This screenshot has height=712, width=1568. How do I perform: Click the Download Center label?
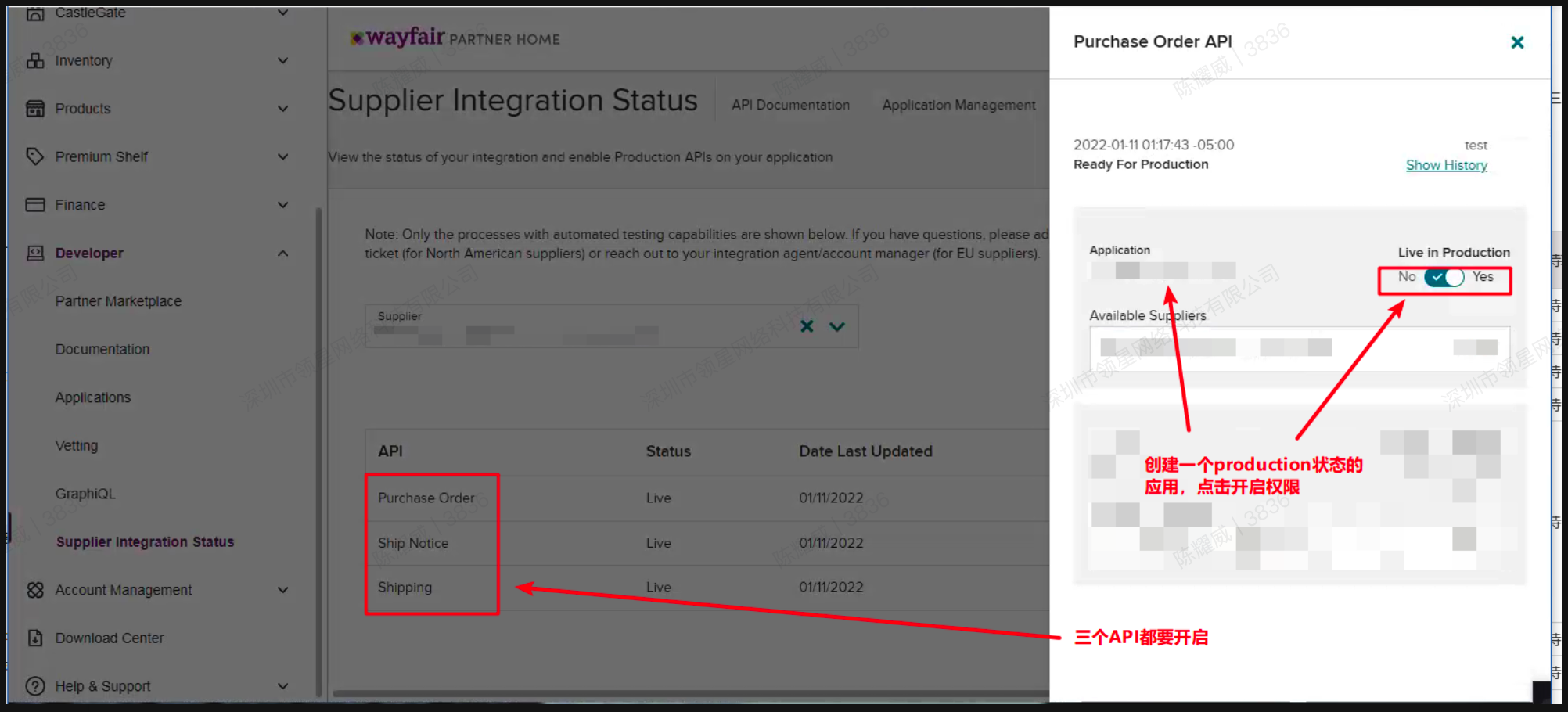point(110,638)
